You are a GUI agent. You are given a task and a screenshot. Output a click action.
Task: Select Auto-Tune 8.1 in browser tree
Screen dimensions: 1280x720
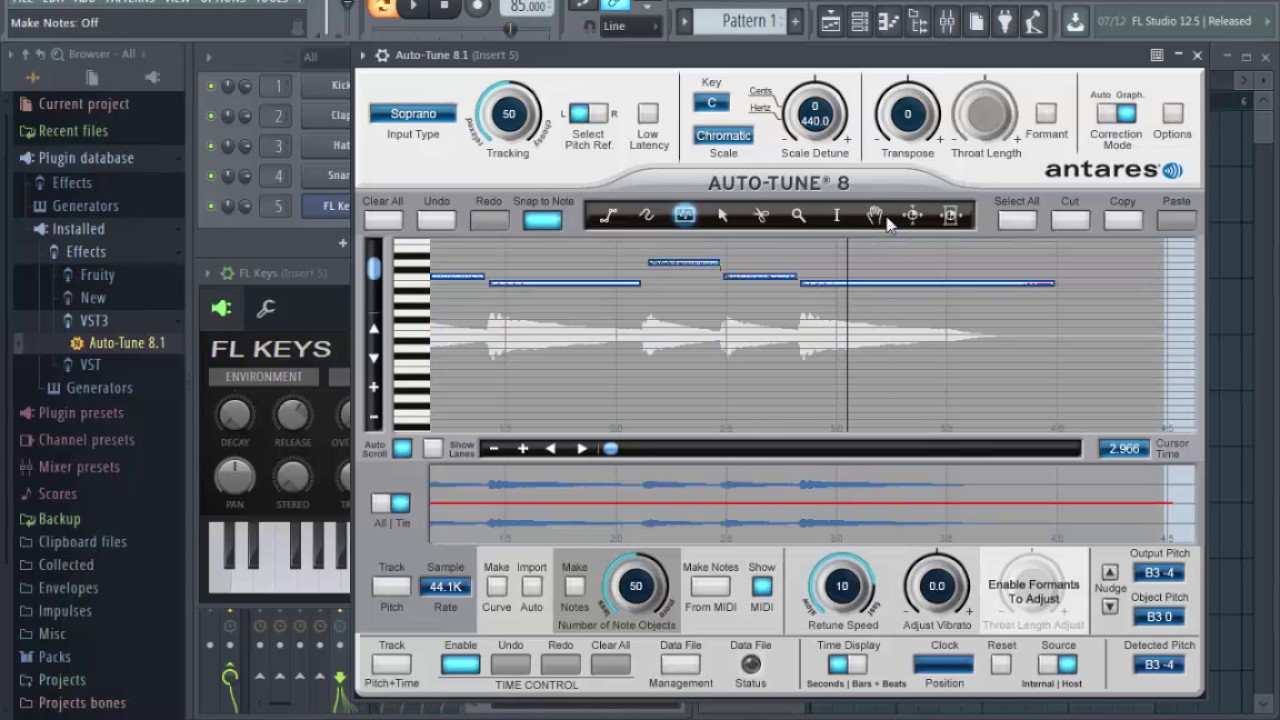pyautogui.click(x=127, y=343)
